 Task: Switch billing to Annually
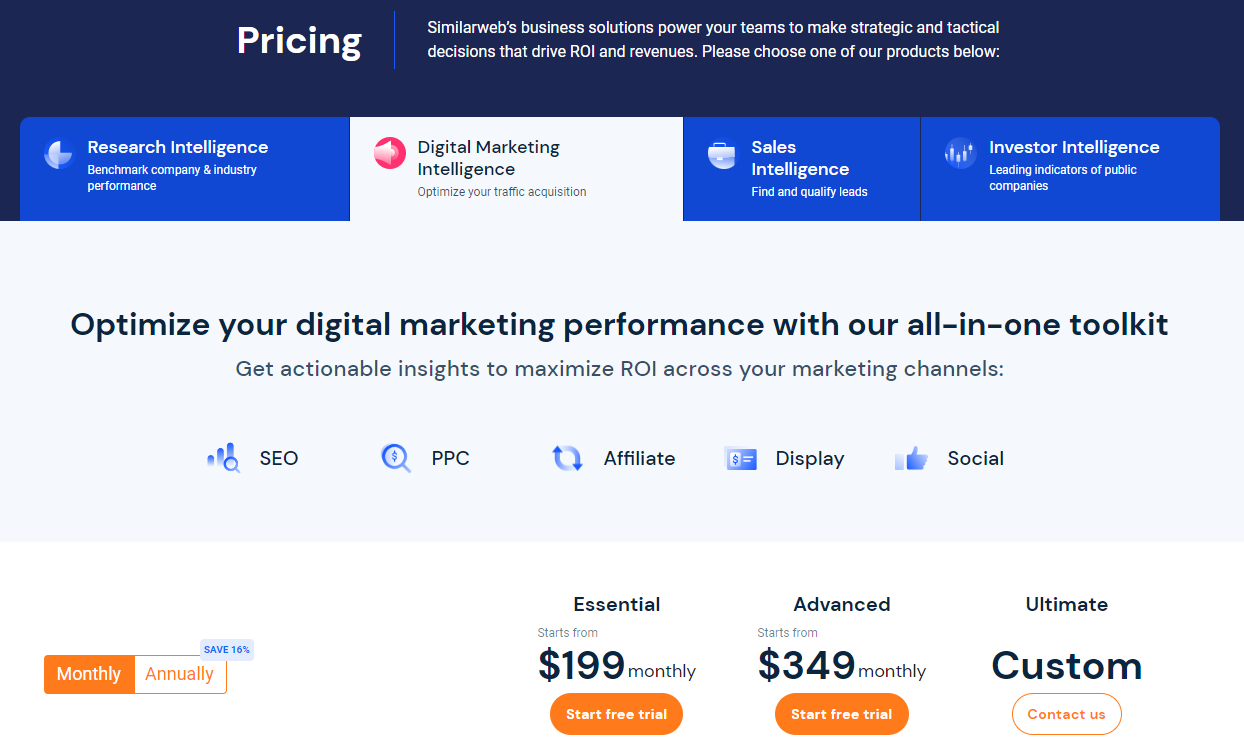[180, 674]
